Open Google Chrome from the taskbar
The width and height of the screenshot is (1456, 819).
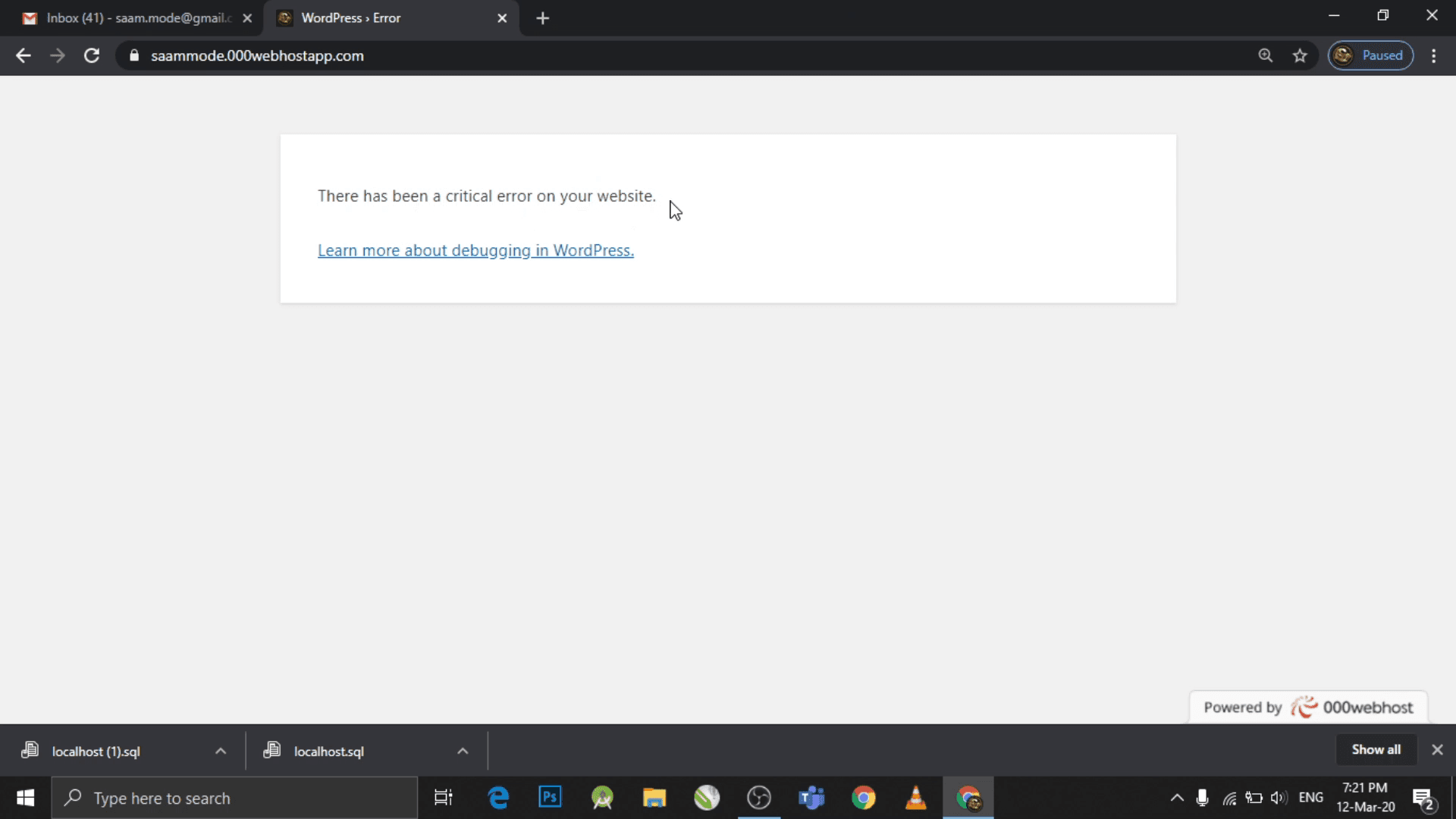pos(864,798)
